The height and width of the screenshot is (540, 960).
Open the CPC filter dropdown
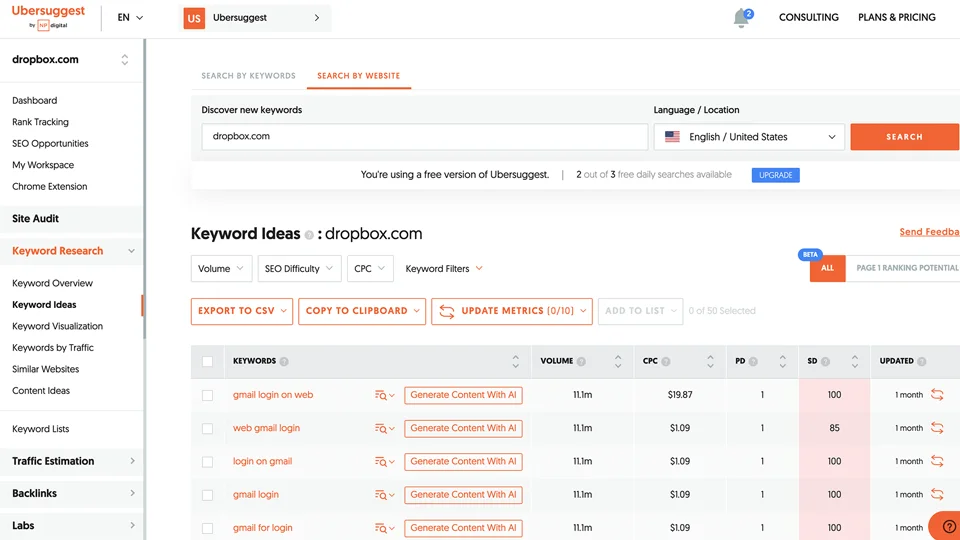click(x=370, y=269)
